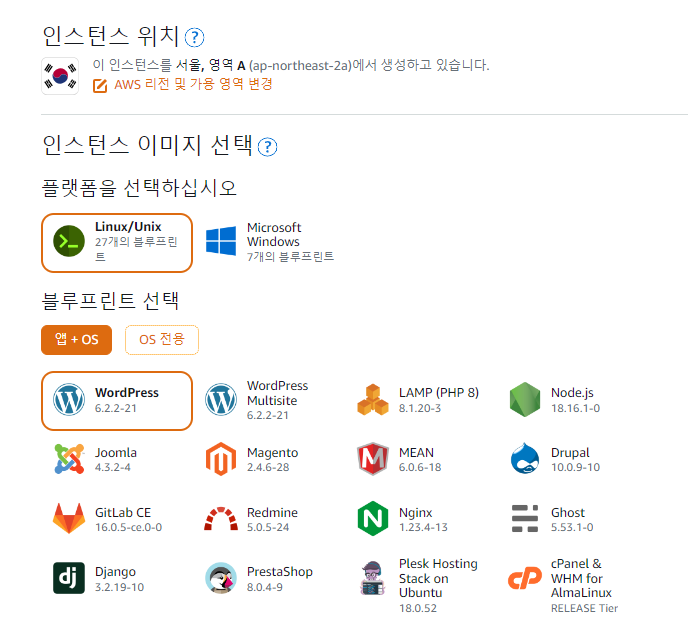The height and width of the screenshot is (634, 688).
Task: Switch to the OS 전용 tab
Action: coord(162,340)
